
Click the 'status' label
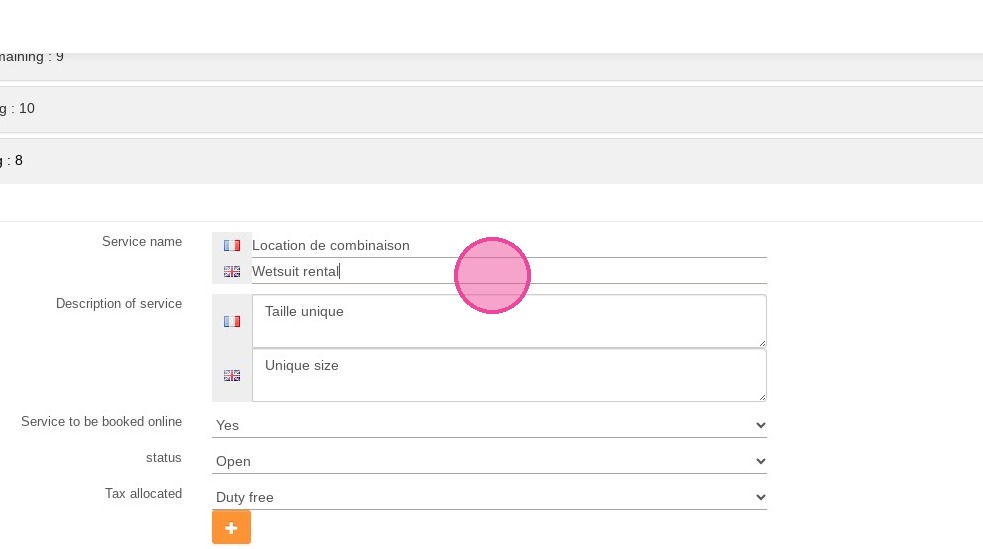point(164,458)
